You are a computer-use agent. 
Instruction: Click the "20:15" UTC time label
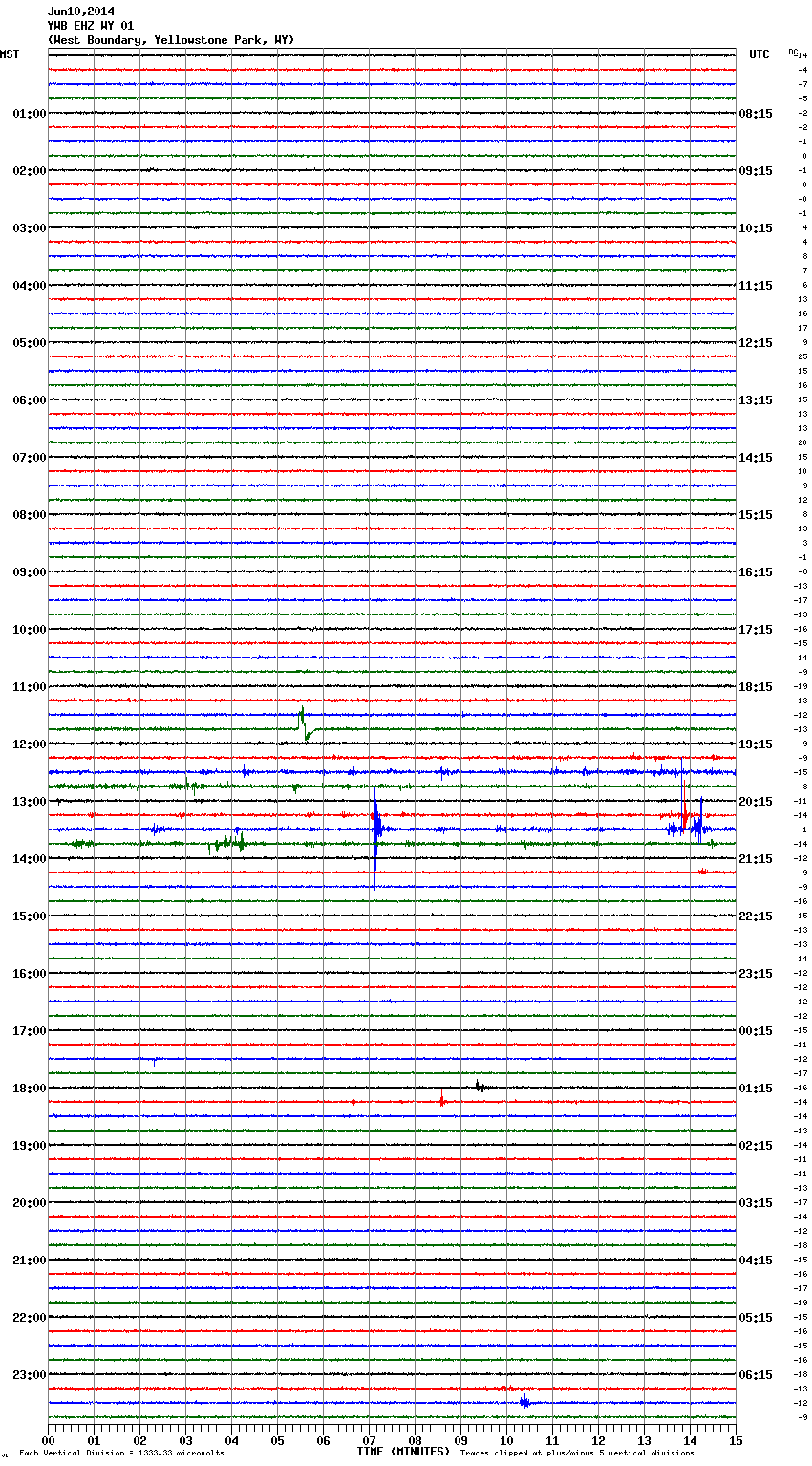(756, 802)
